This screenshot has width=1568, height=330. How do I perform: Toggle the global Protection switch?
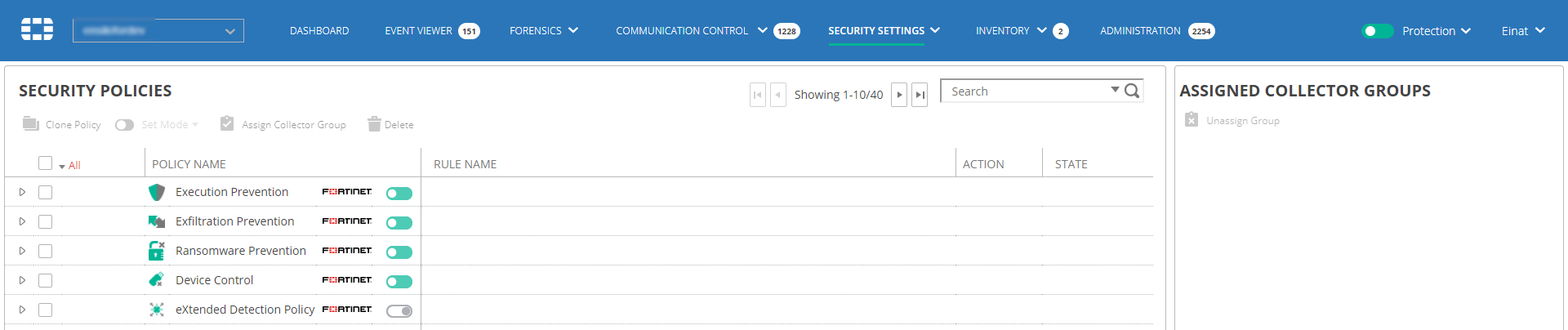[x=1377, y=31]
